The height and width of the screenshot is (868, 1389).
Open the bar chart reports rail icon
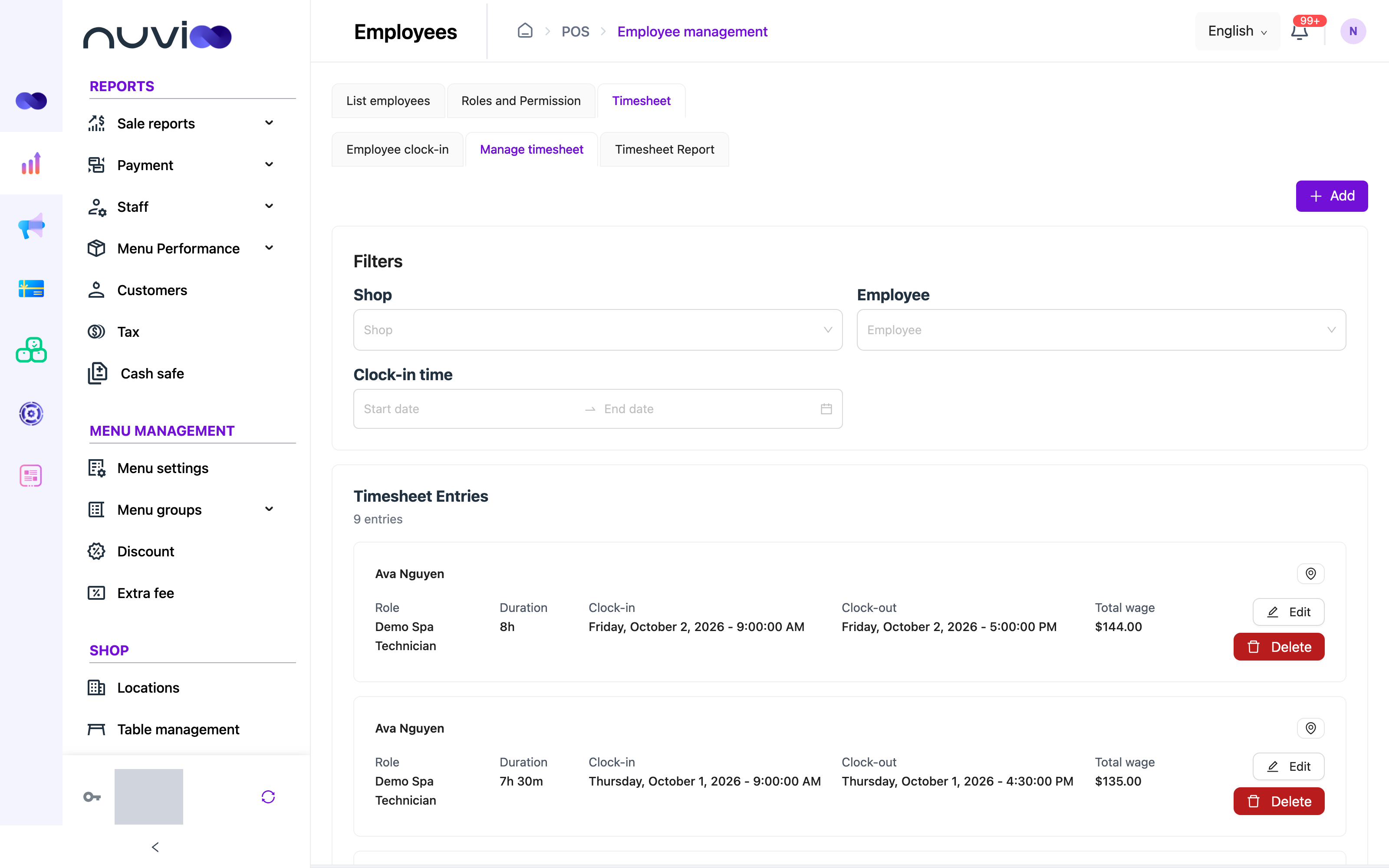[31, 164]
